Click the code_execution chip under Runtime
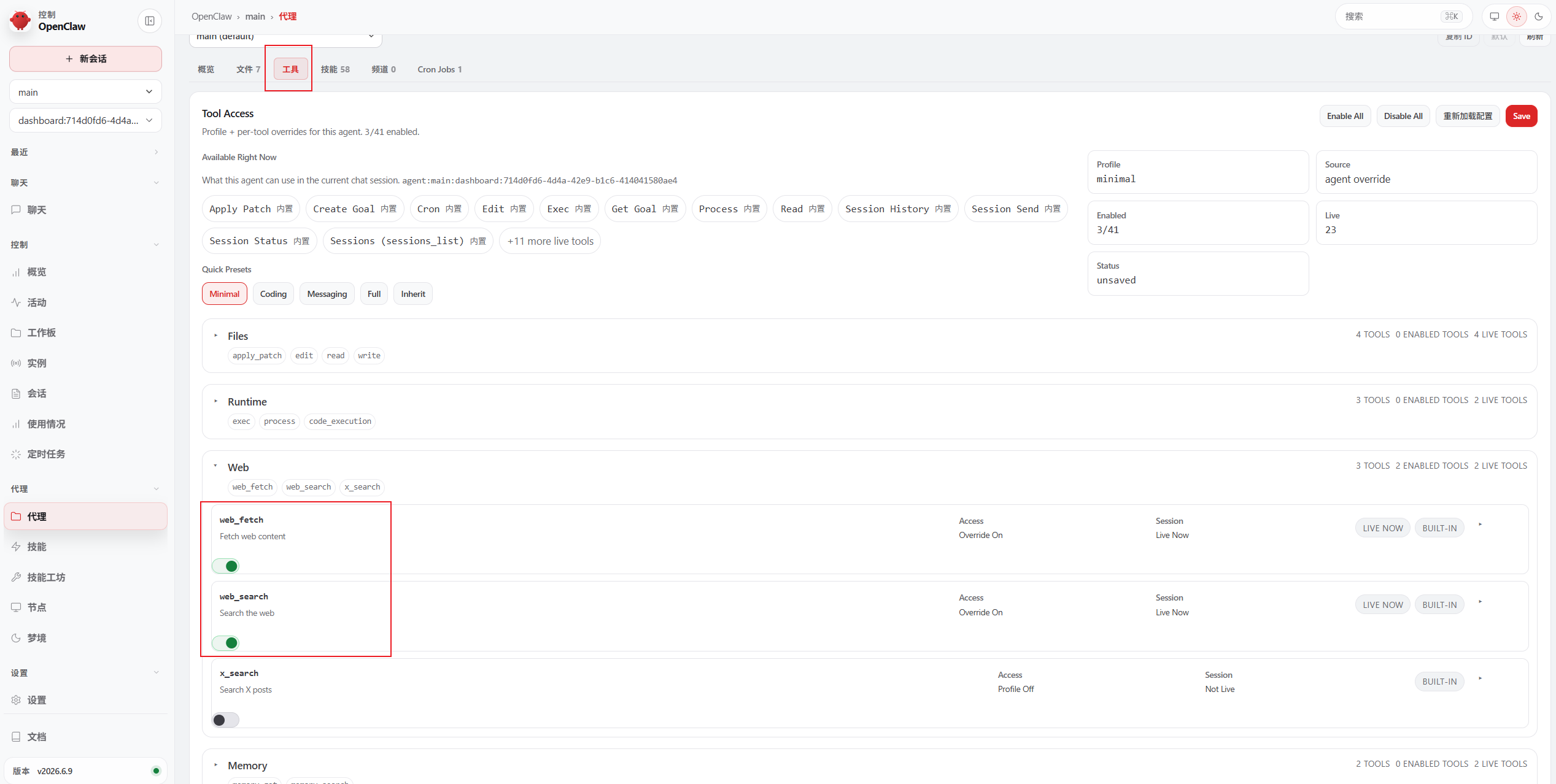 [340, 421]
